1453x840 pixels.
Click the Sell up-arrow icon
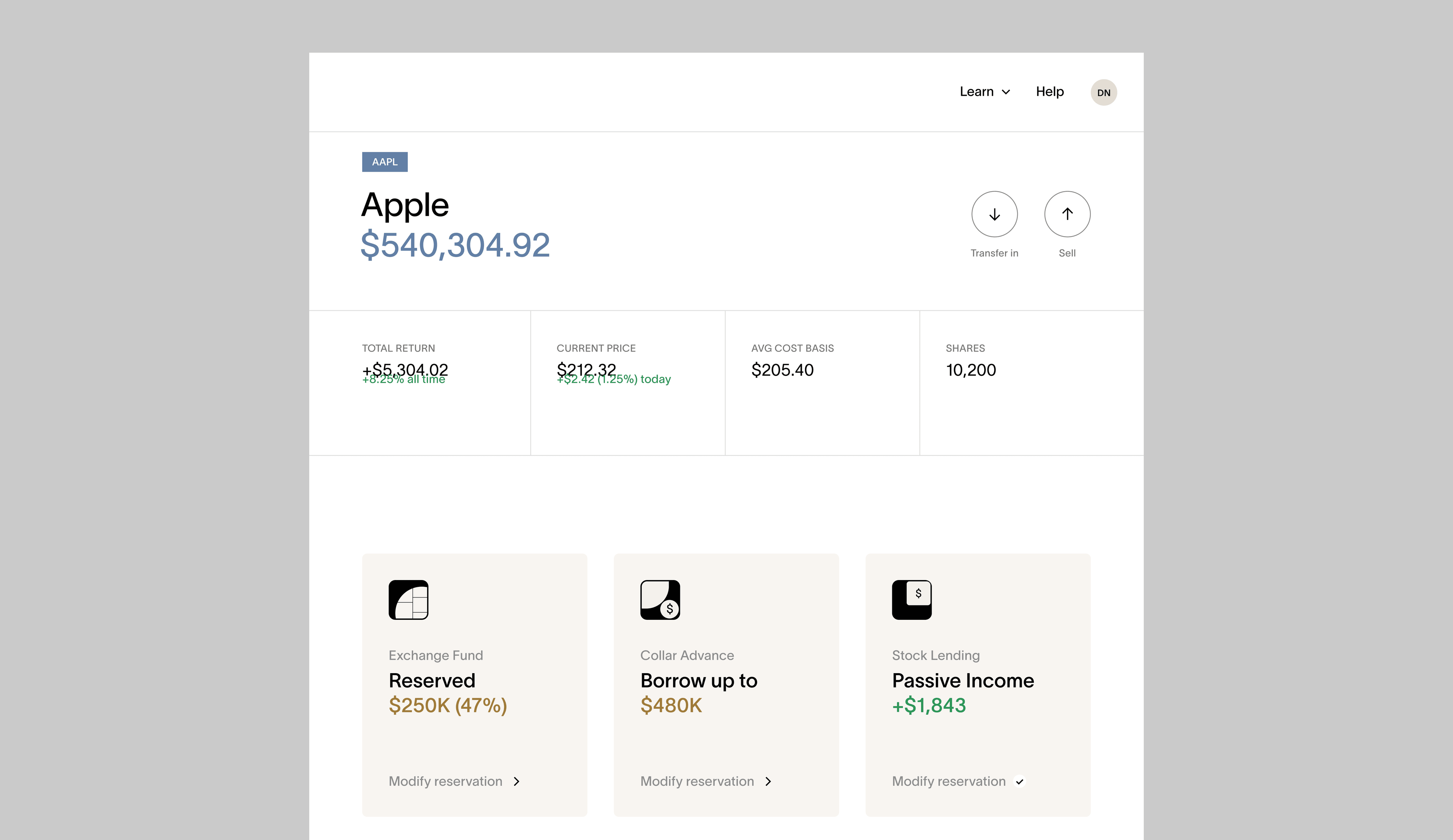[1067, 214]
